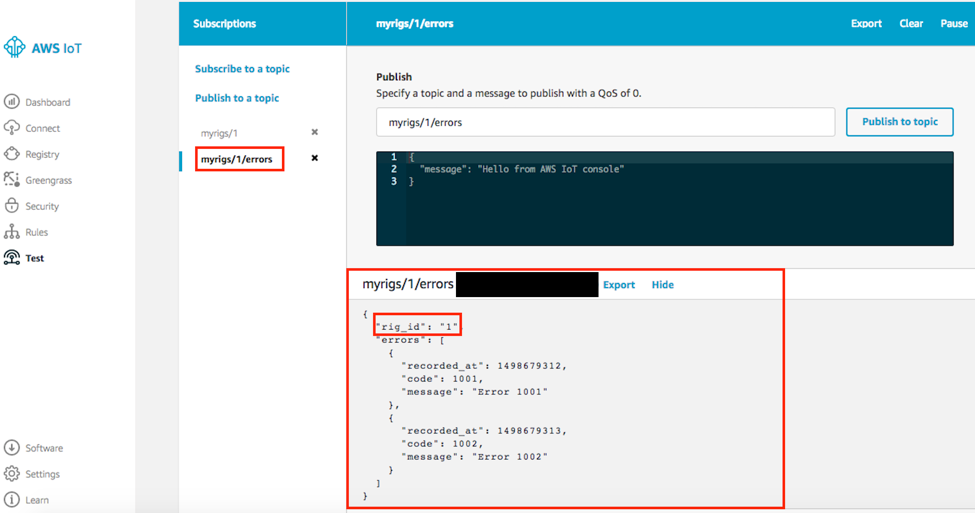Click the Connect cloud icon
Viewport: 975px width, 513px height.
tap(11, 127)
